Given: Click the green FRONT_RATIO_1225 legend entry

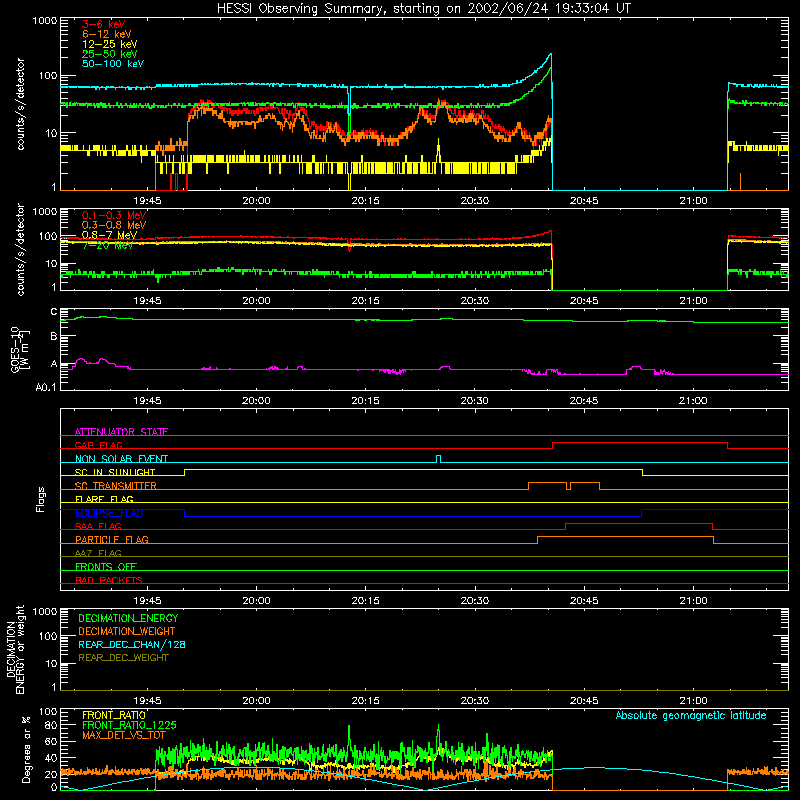Looking at the screenshot, I should [129, 725].
